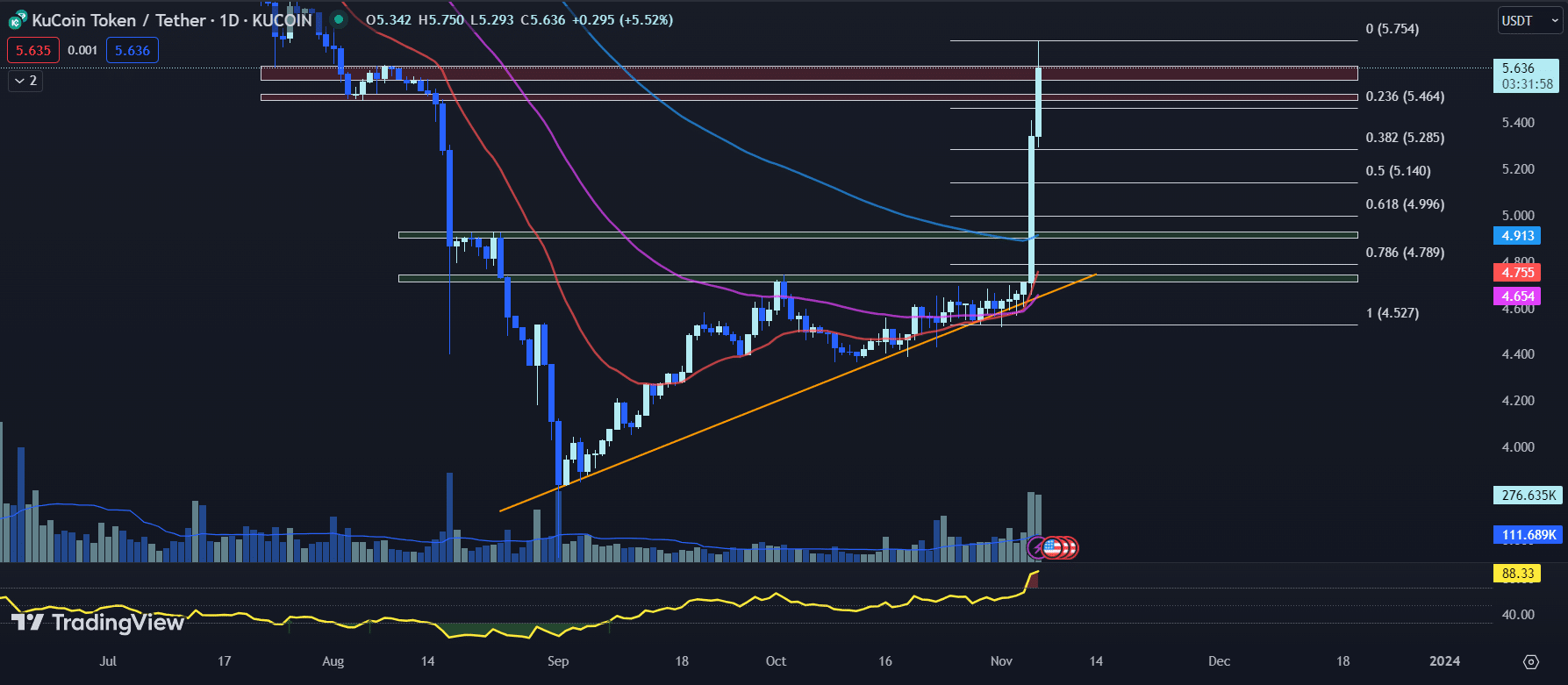Click the blue 4.913 moving average price label
Screen dimensions: 1568x685
(1517, 236)
